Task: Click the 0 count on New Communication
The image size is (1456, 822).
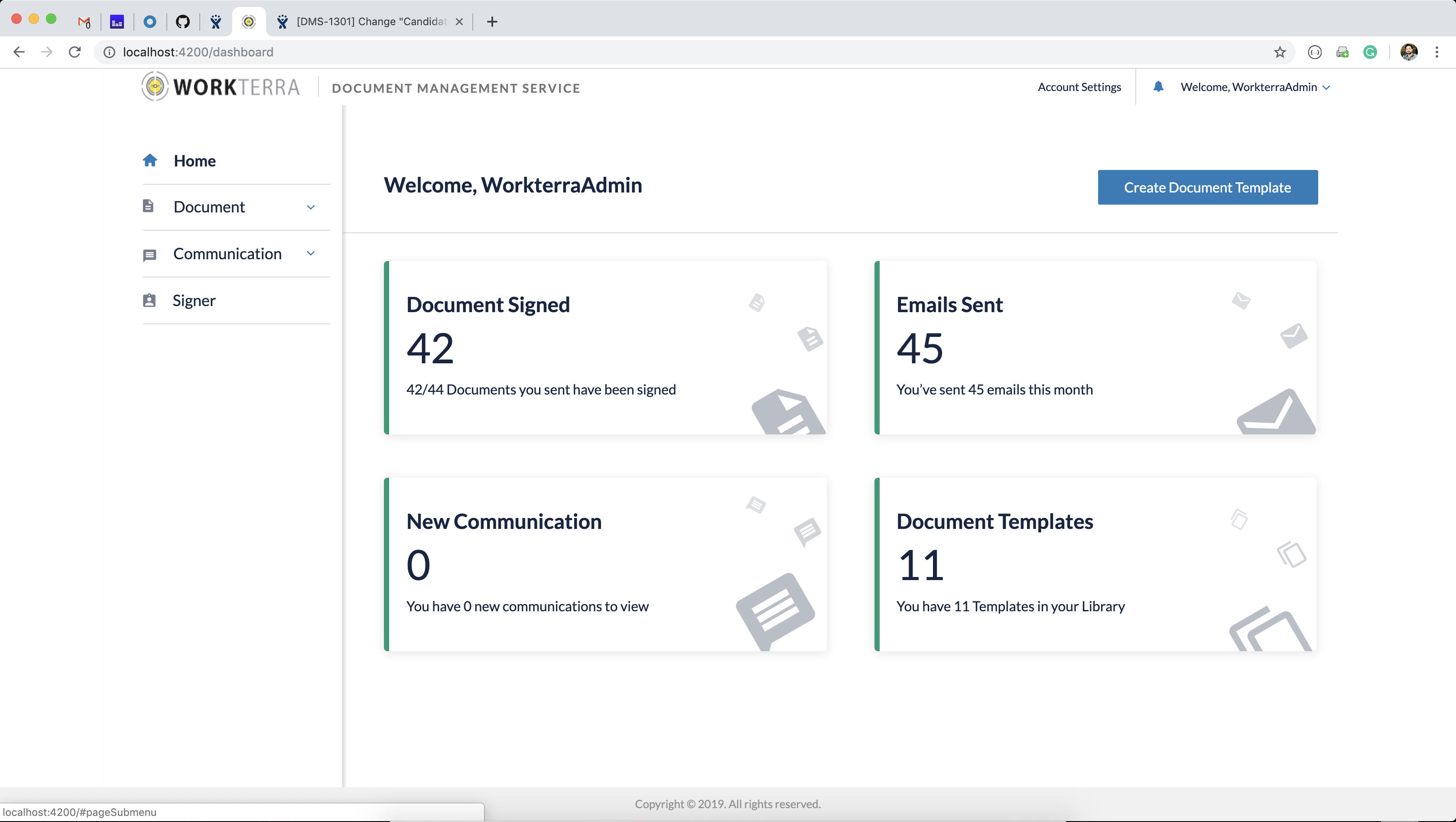Action: click(418, 565)
